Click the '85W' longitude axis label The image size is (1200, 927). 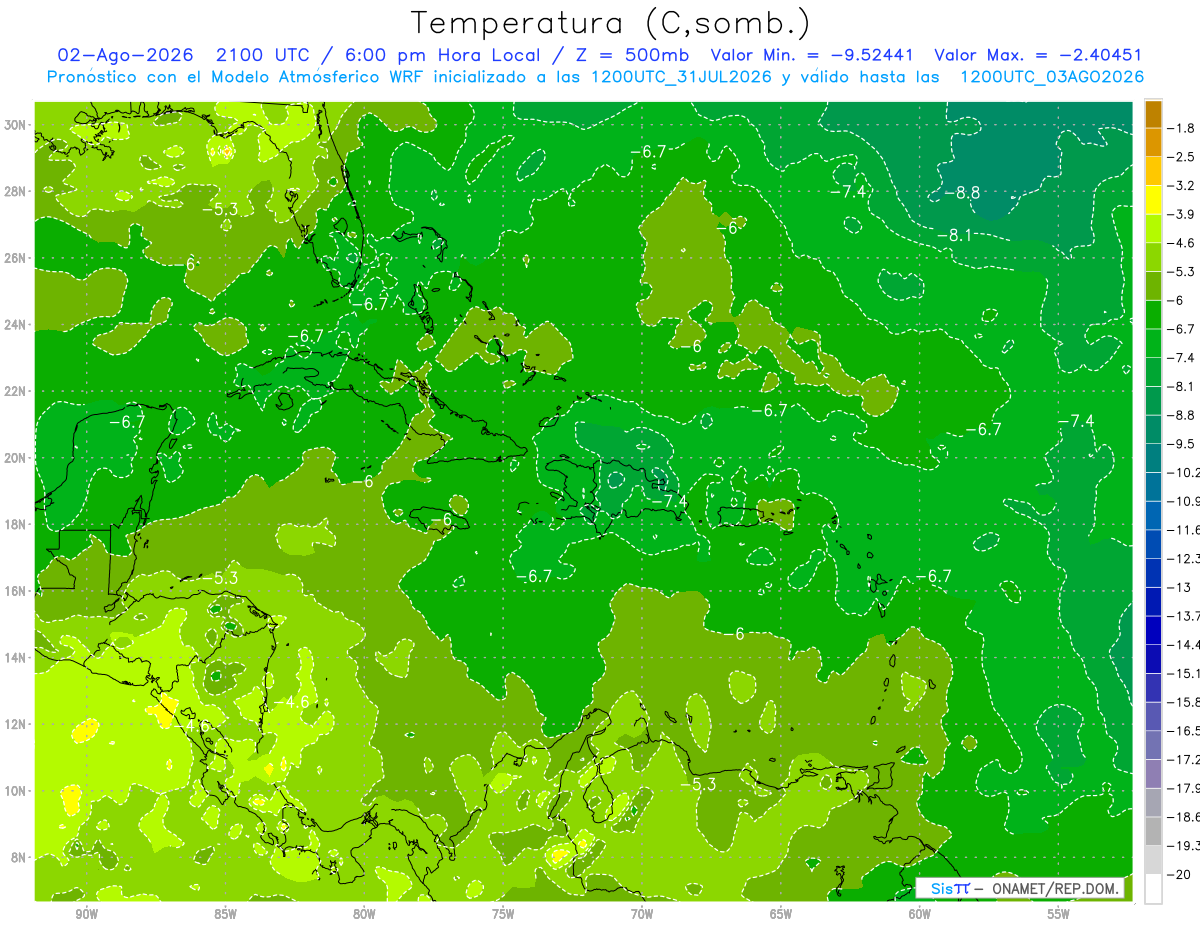[226, 914]
